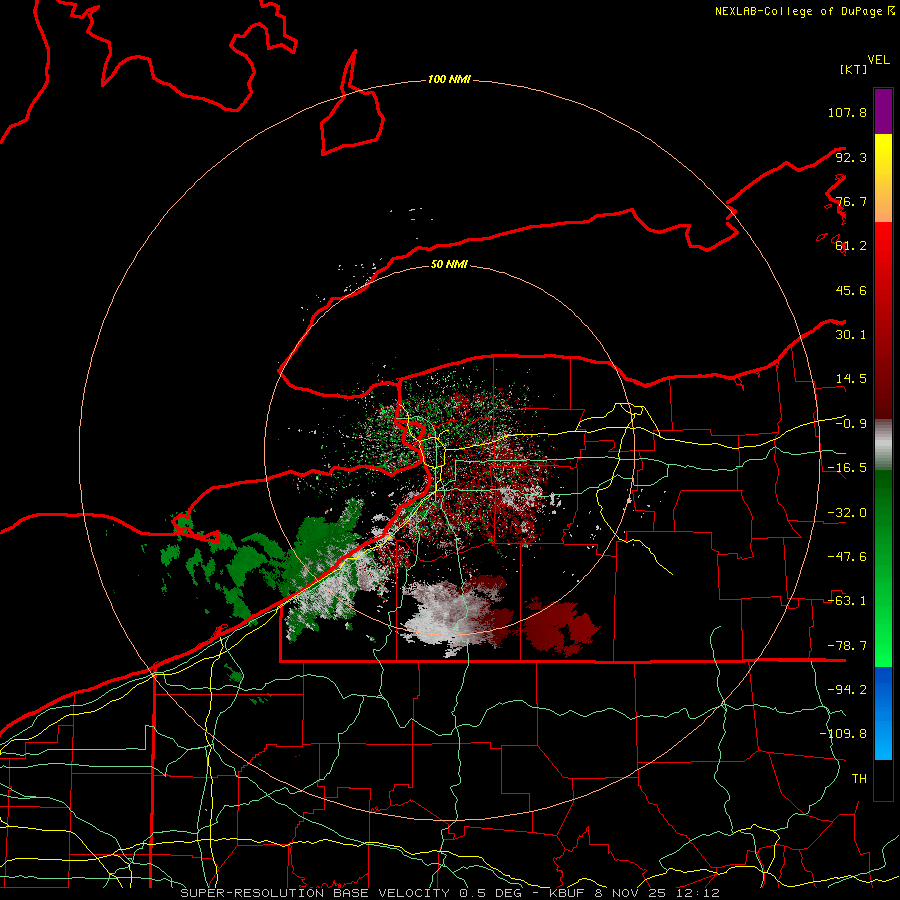Select the -16.5 legend value
900x900 pixels.
click(847, 468)
